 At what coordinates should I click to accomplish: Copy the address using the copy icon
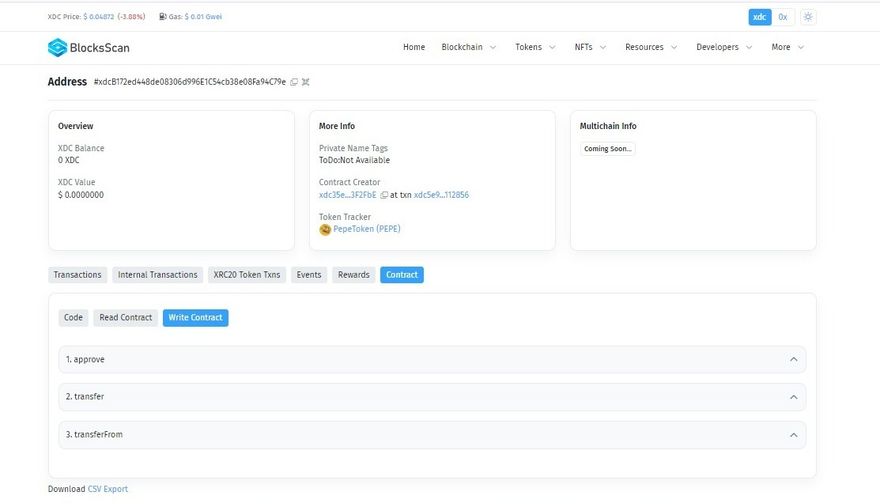[x=294, y=82]
